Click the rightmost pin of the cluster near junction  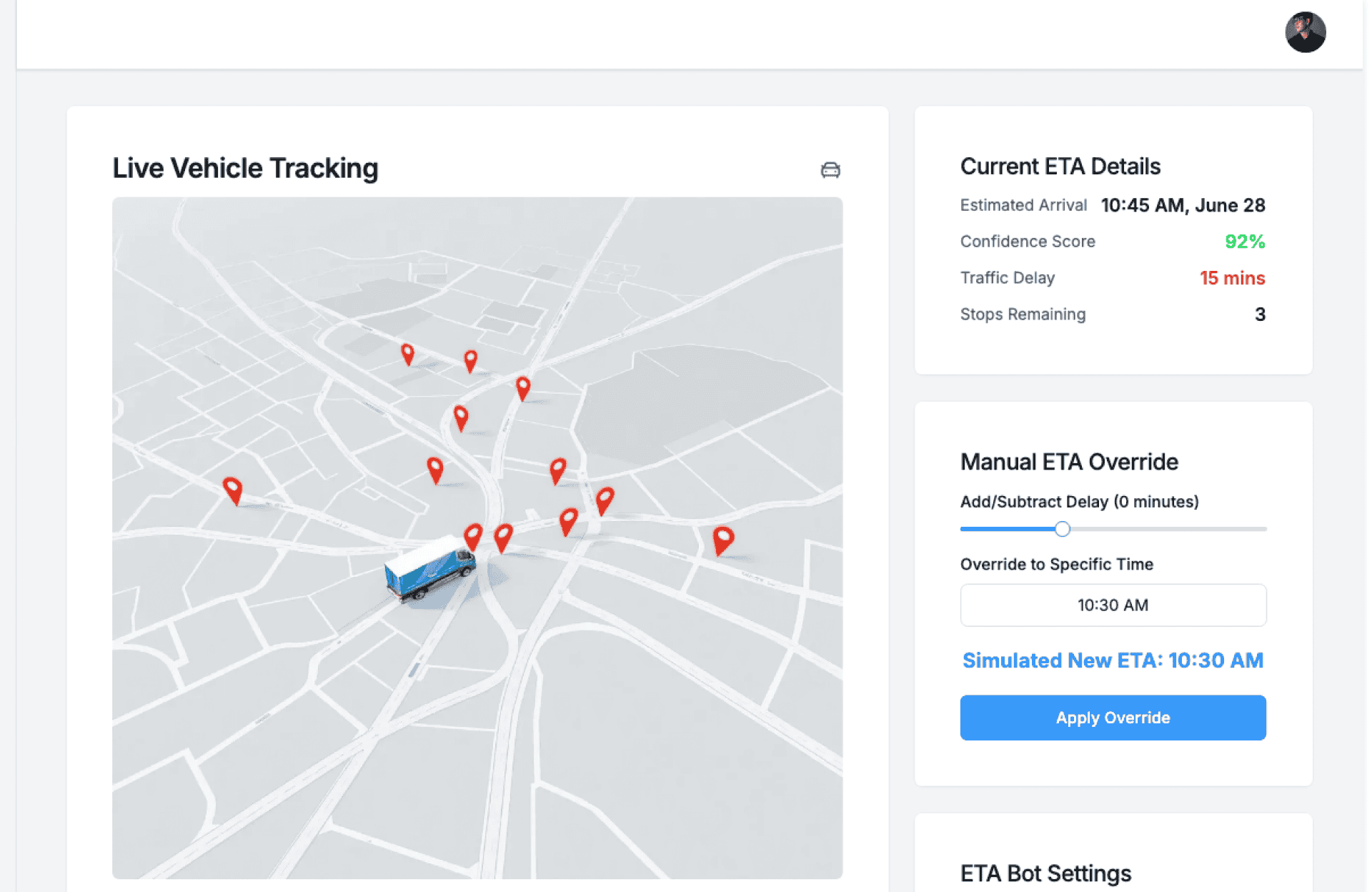605,499
